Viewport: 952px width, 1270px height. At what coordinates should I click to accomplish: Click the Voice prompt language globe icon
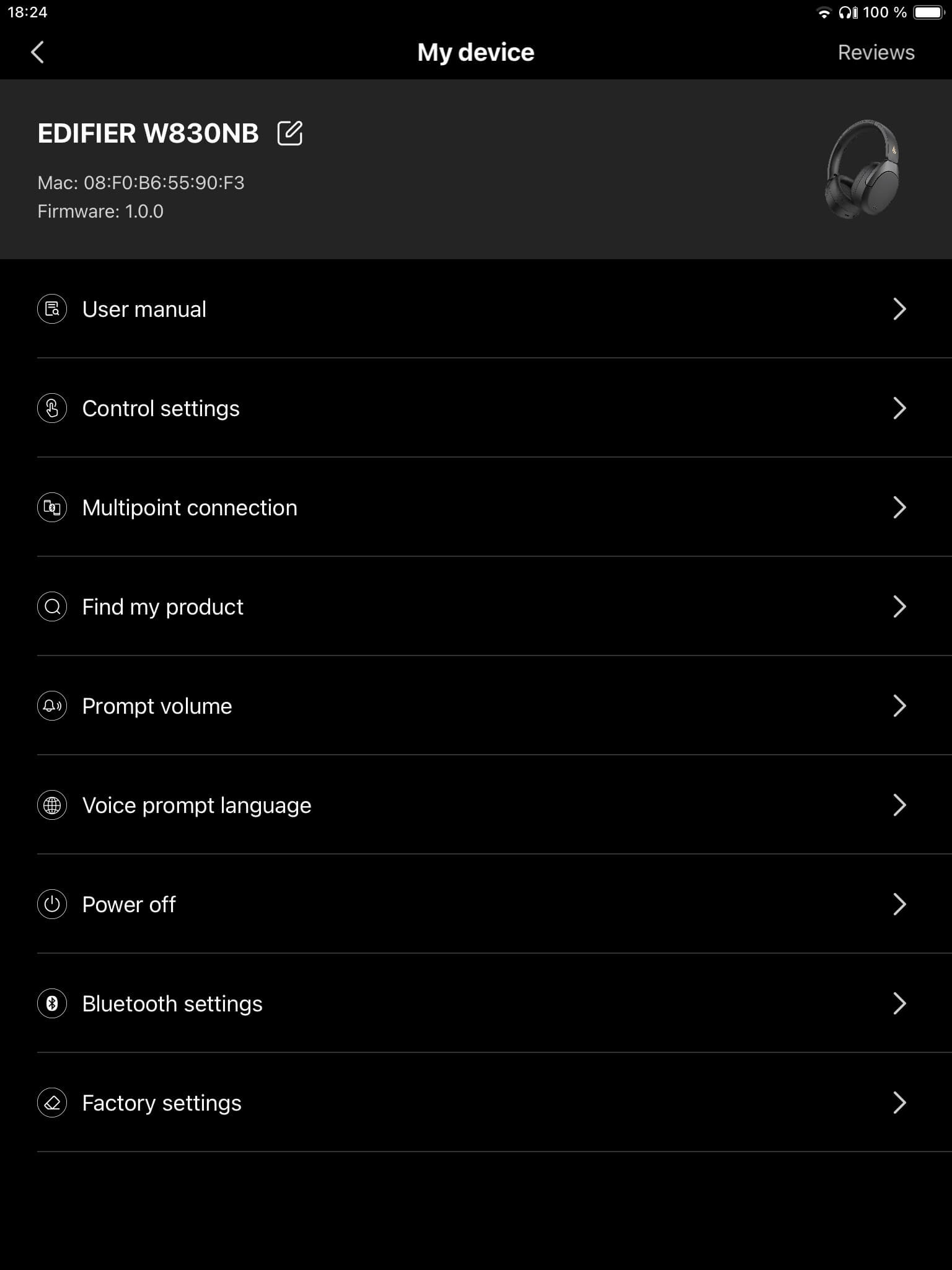coord(52,805)
